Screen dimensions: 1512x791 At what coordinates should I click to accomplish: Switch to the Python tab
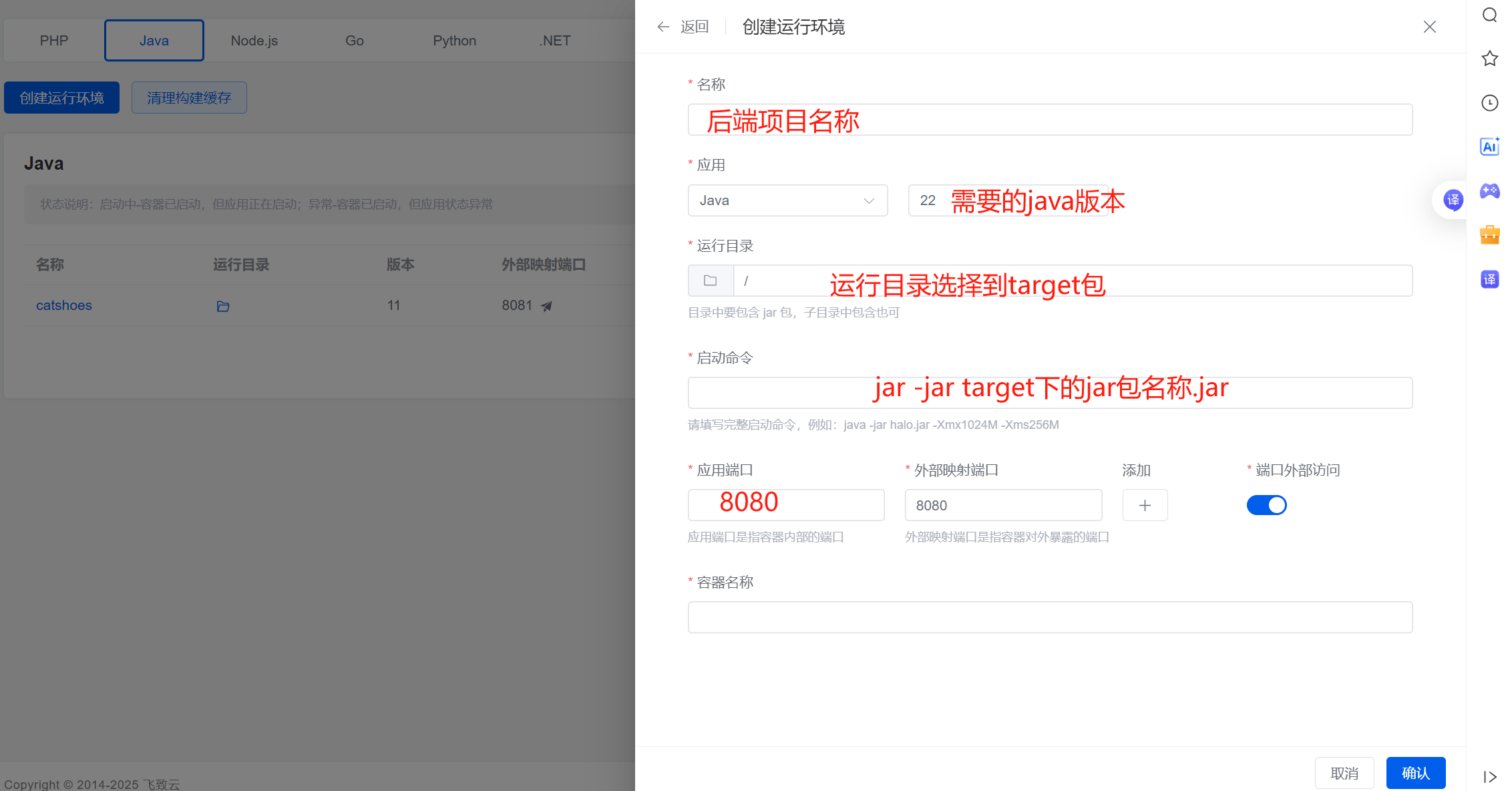coord(454,40)
